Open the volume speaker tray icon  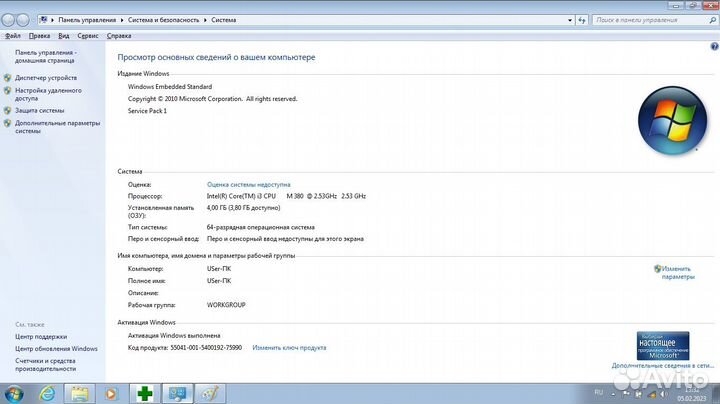point(664,394)
